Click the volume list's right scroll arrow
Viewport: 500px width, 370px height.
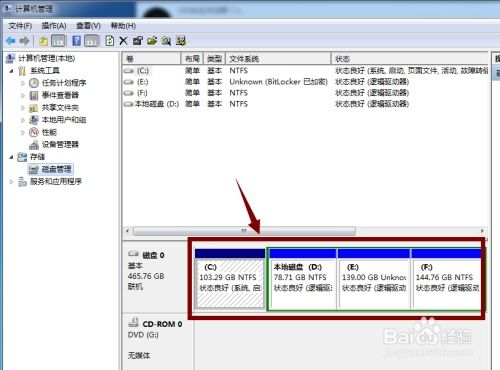[x=482, y=231]
